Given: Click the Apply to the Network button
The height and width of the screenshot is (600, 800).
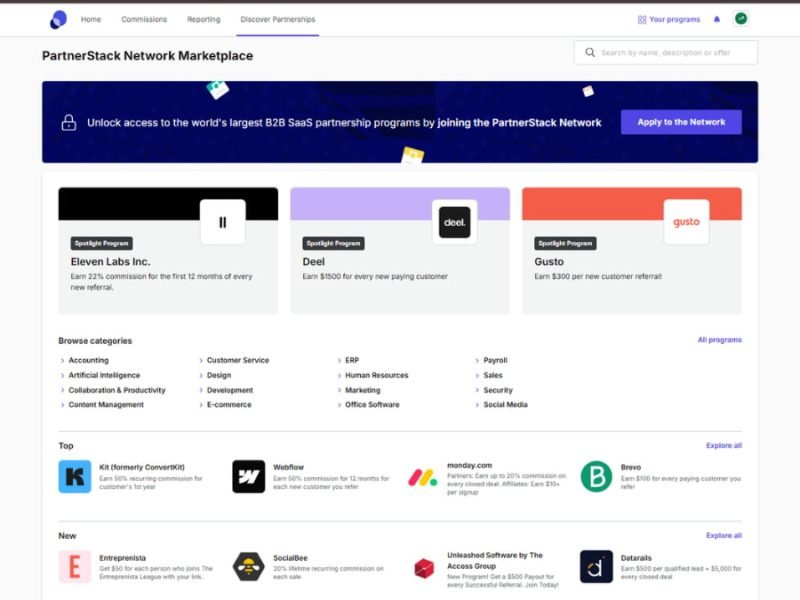Looking at the screenshot, I should click(x=681, y=122).
